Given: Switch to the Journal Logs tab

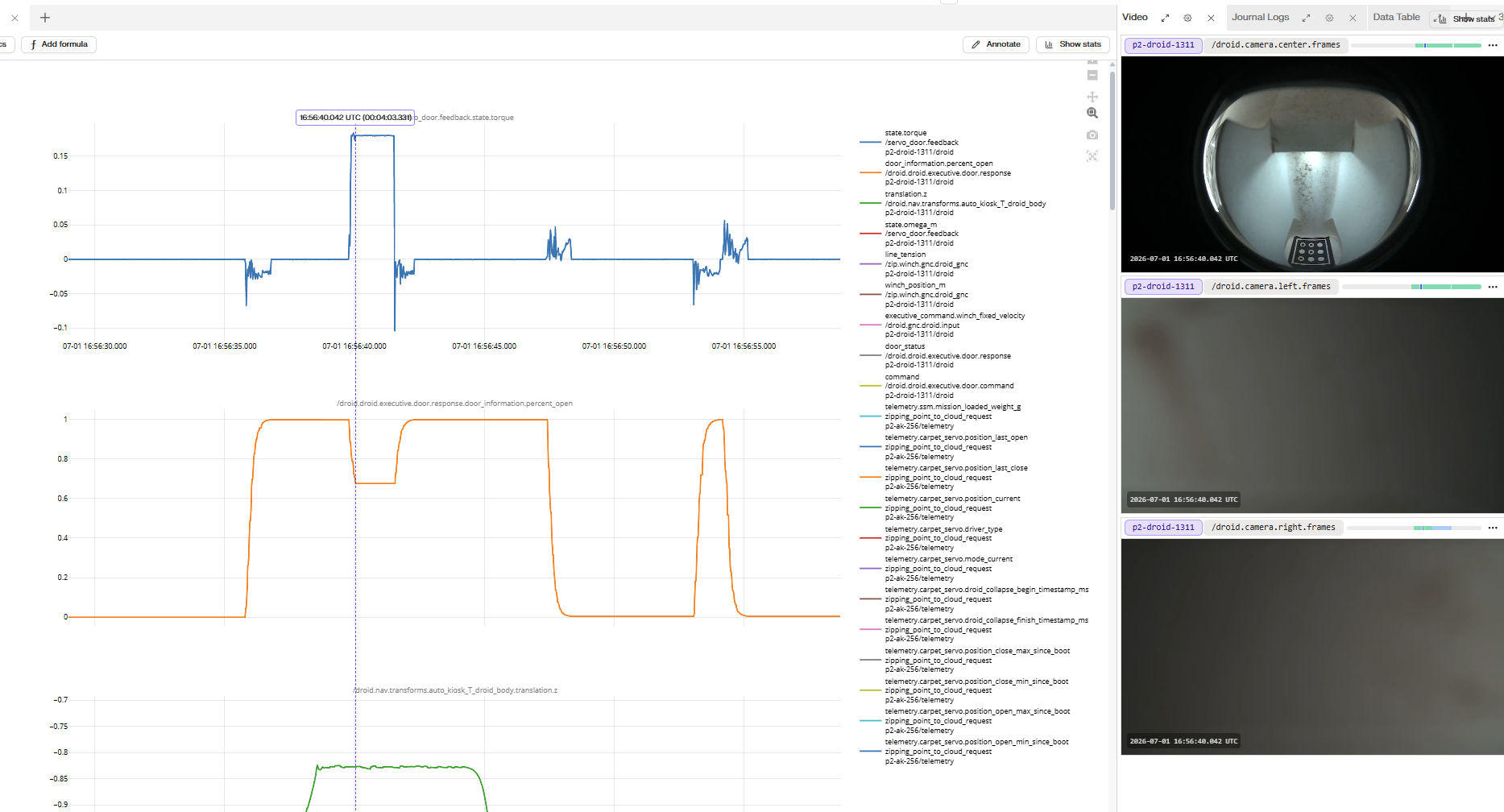Looking at the screenshot, I should 1260,17.
